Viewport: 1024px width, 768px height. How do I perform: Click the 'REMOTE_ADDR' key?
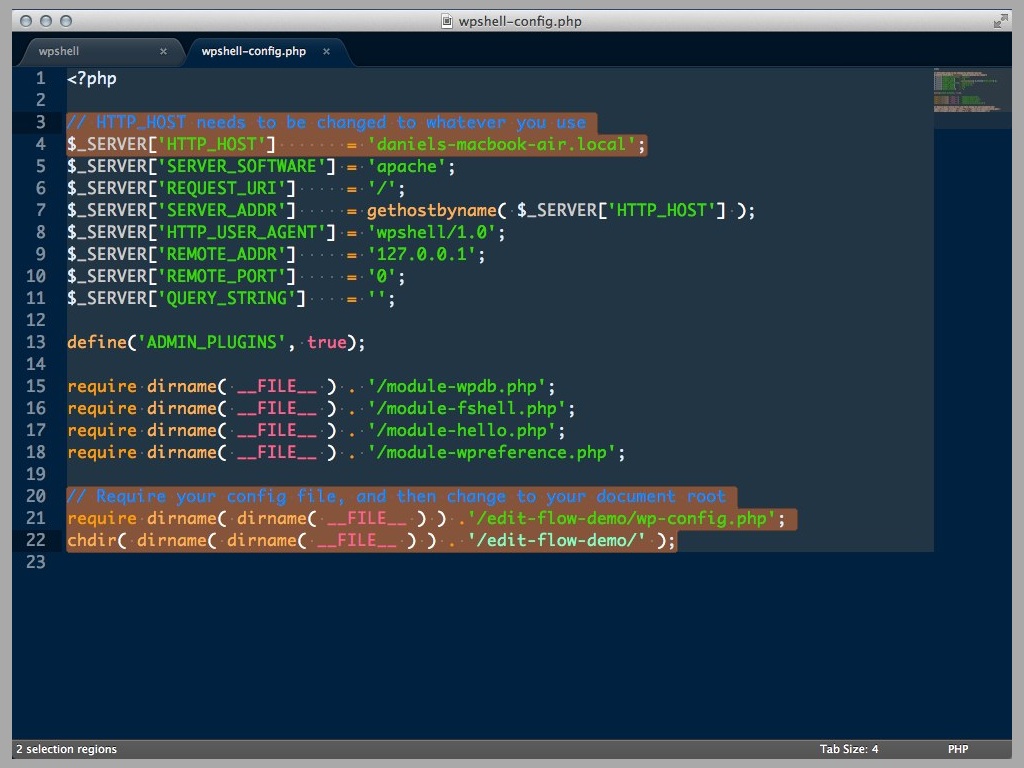(x=221, y=254)
